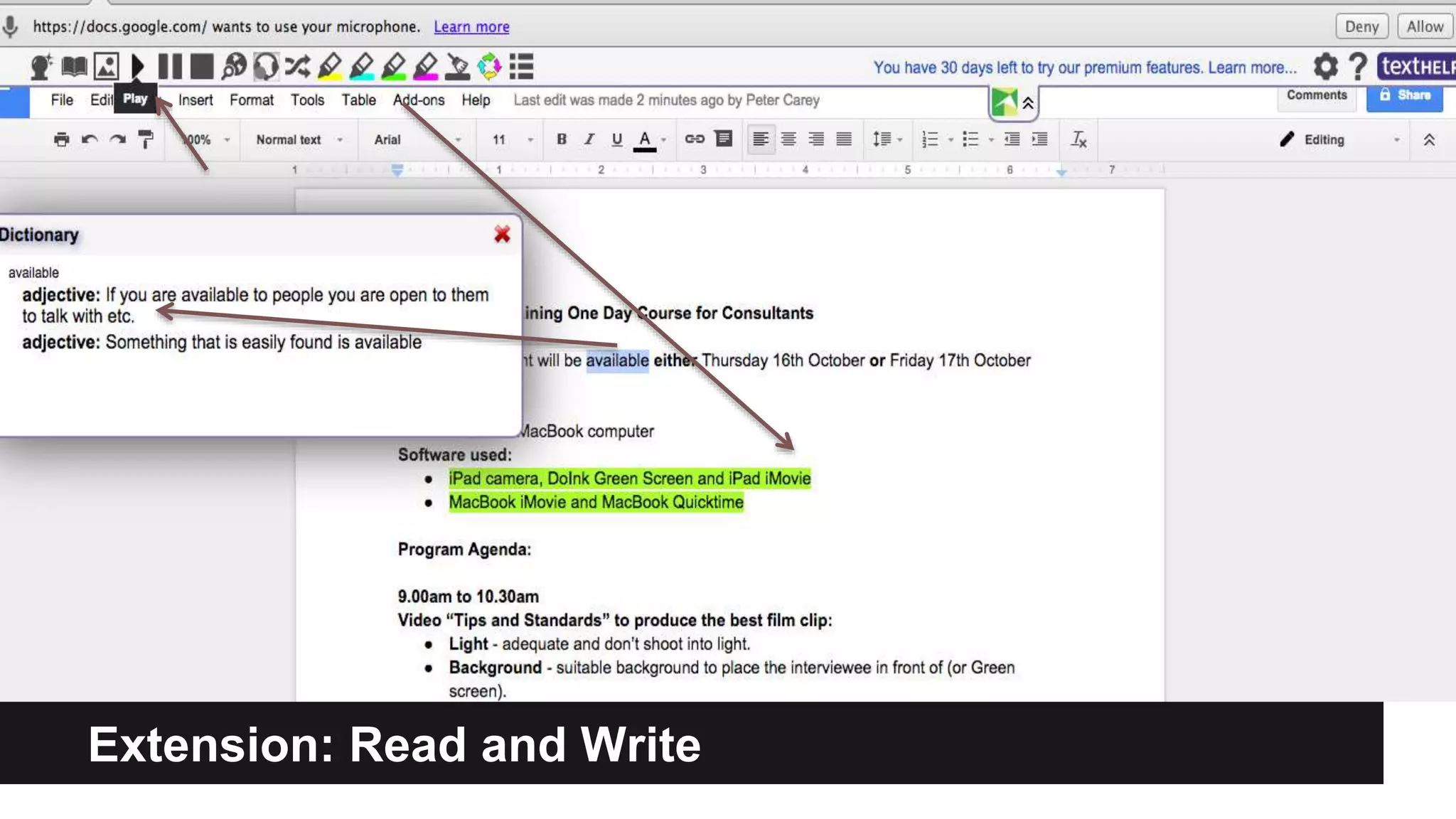This screenshot has width=1456, height=819.
Task: Collect highlights with the circular arrows icon
Action: (x=489, y=67)
